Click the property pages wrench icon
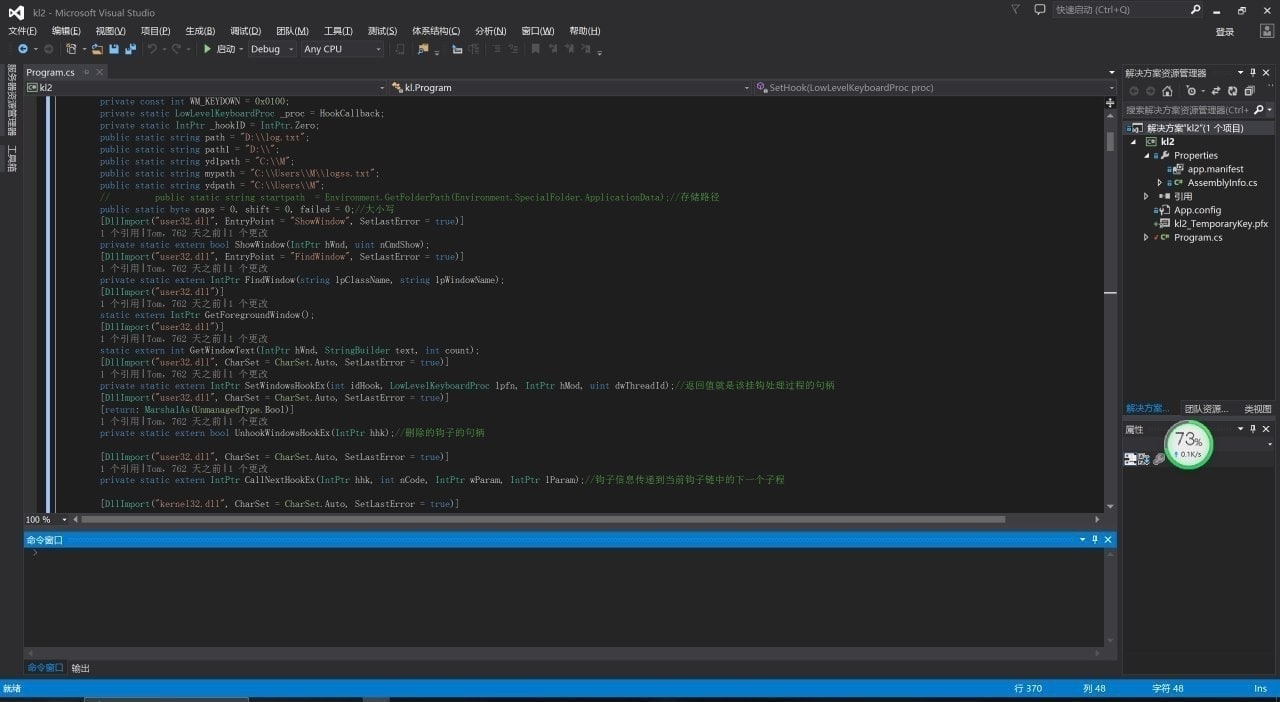The height and width of the screenshot is (702, 1280). coord(1159,459)
